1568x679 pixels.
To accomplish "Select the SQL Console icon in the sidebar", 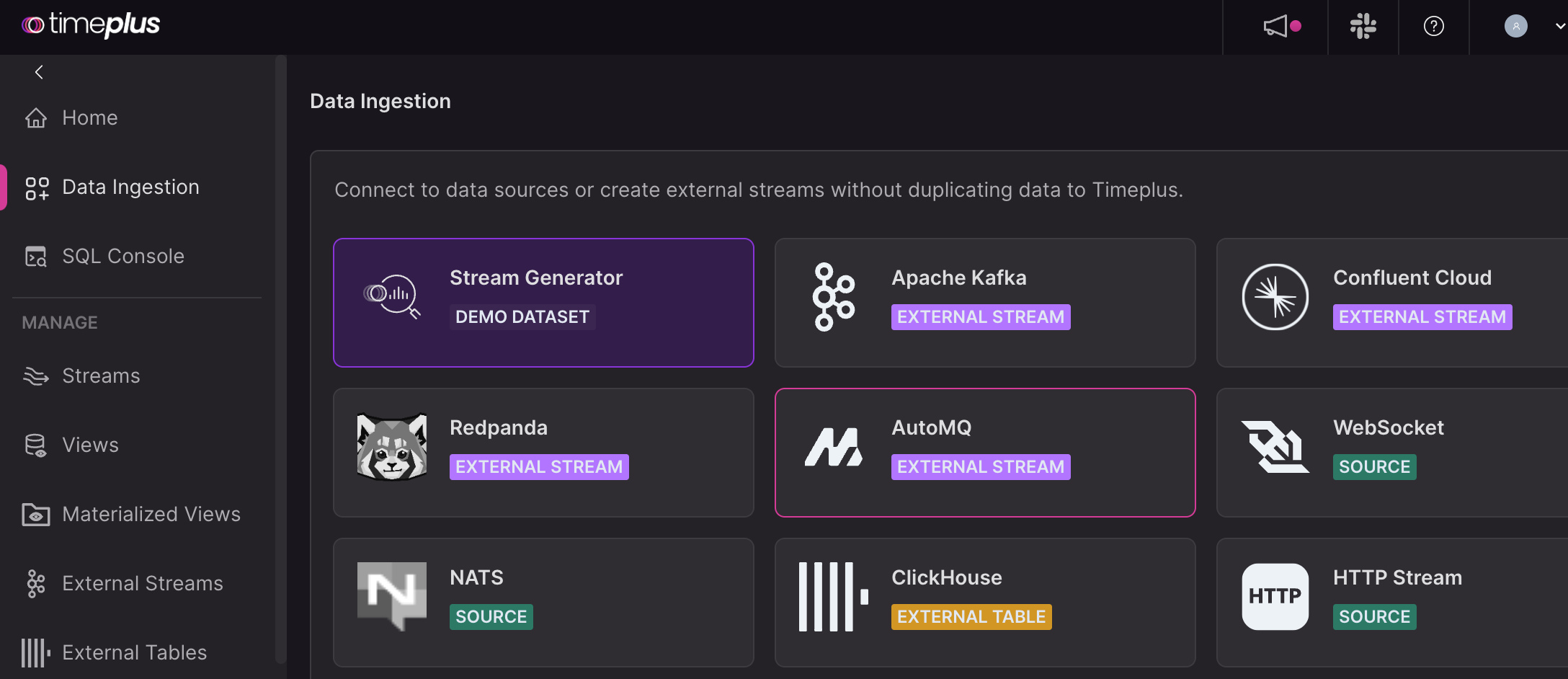I will tap(35, 256).
